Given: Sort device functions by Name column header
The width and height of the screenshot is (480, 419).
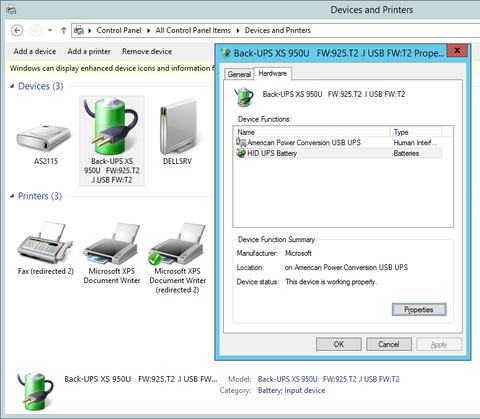Looking at the screenshot, I should coord(312,132).
